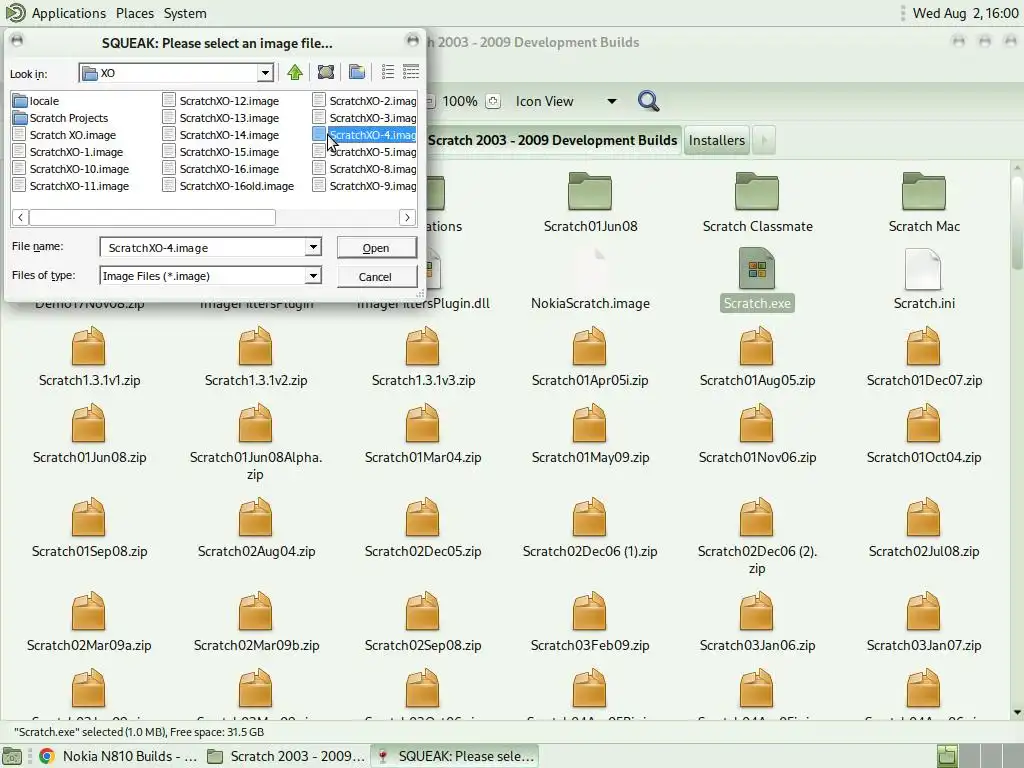Select Scratch 2003 - 2009 Development Builds path button

[x=552, y=140]
